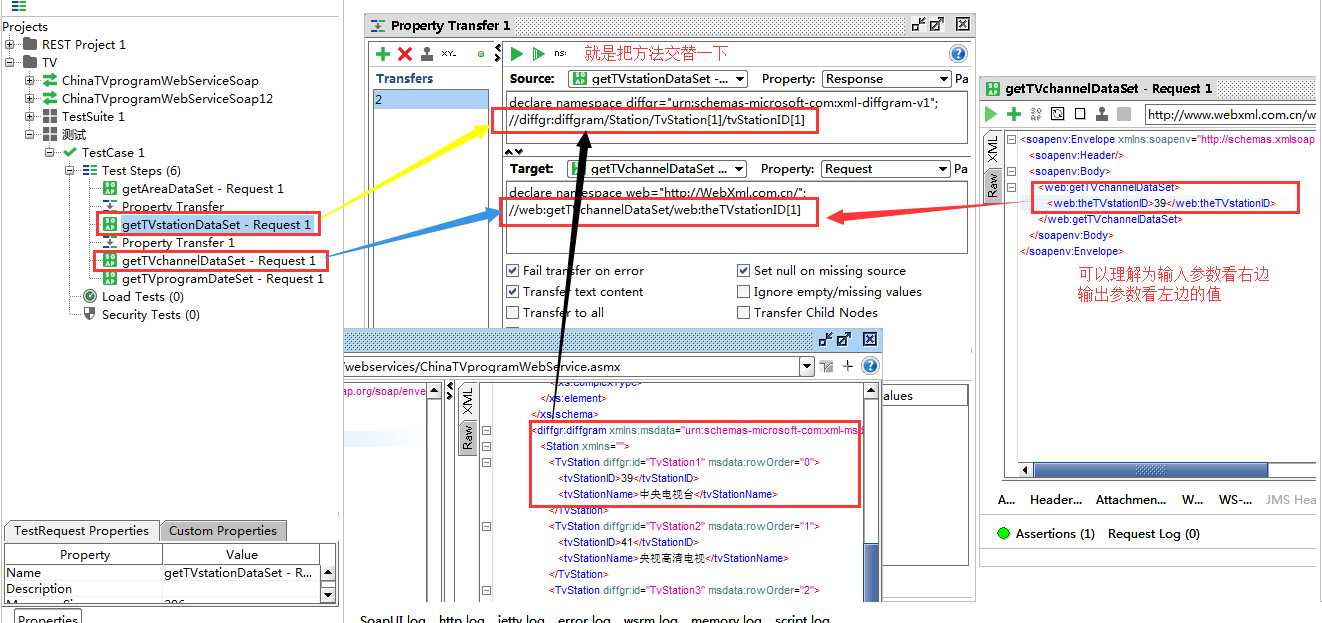Select the Property Transfer 1 step
Viewport: 1322px width, 623px height.
pyautogui.click(x=168, y=243)
